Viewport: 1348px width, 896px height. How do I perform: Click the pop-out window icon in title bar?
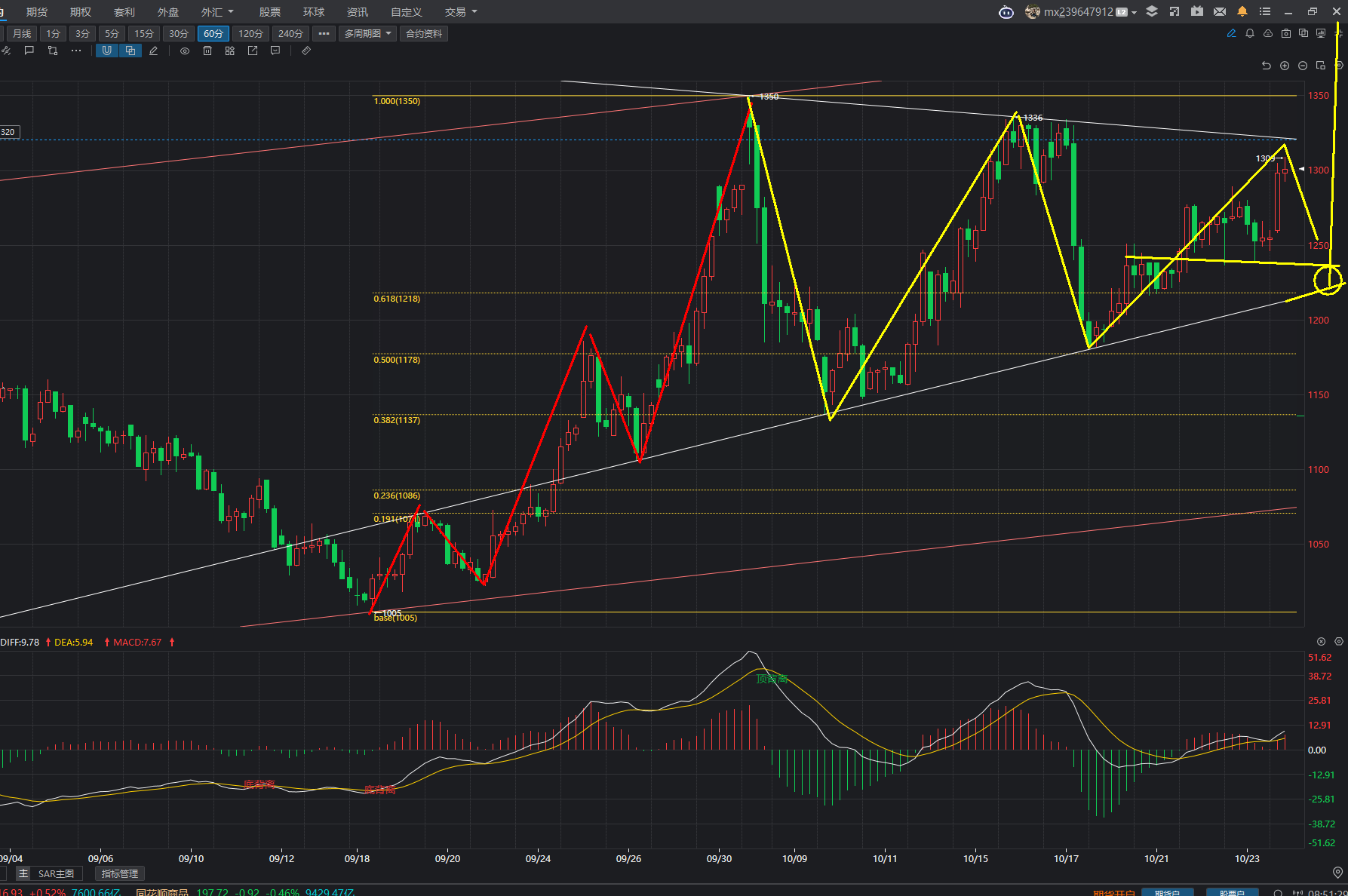tap(1175, 11)
